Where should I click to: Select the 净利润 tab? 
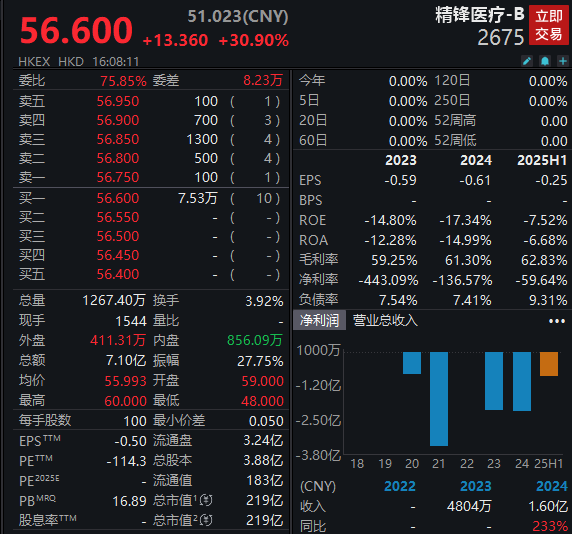320,321
